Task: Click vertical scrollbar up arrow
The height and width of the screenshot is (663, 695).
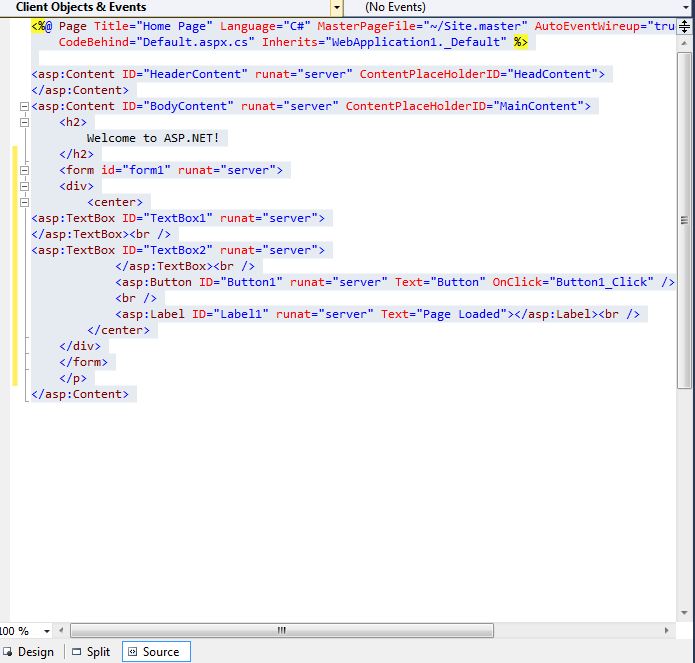Action: tap(684, 43)
